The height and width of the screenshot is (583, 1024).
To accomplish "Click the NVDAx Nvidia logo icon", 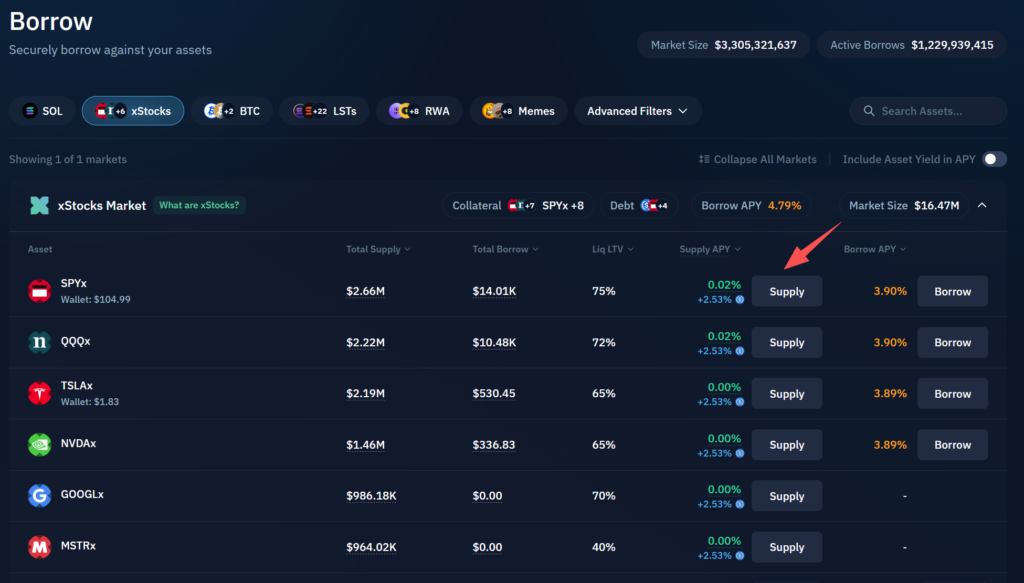I will coord(39,444).
